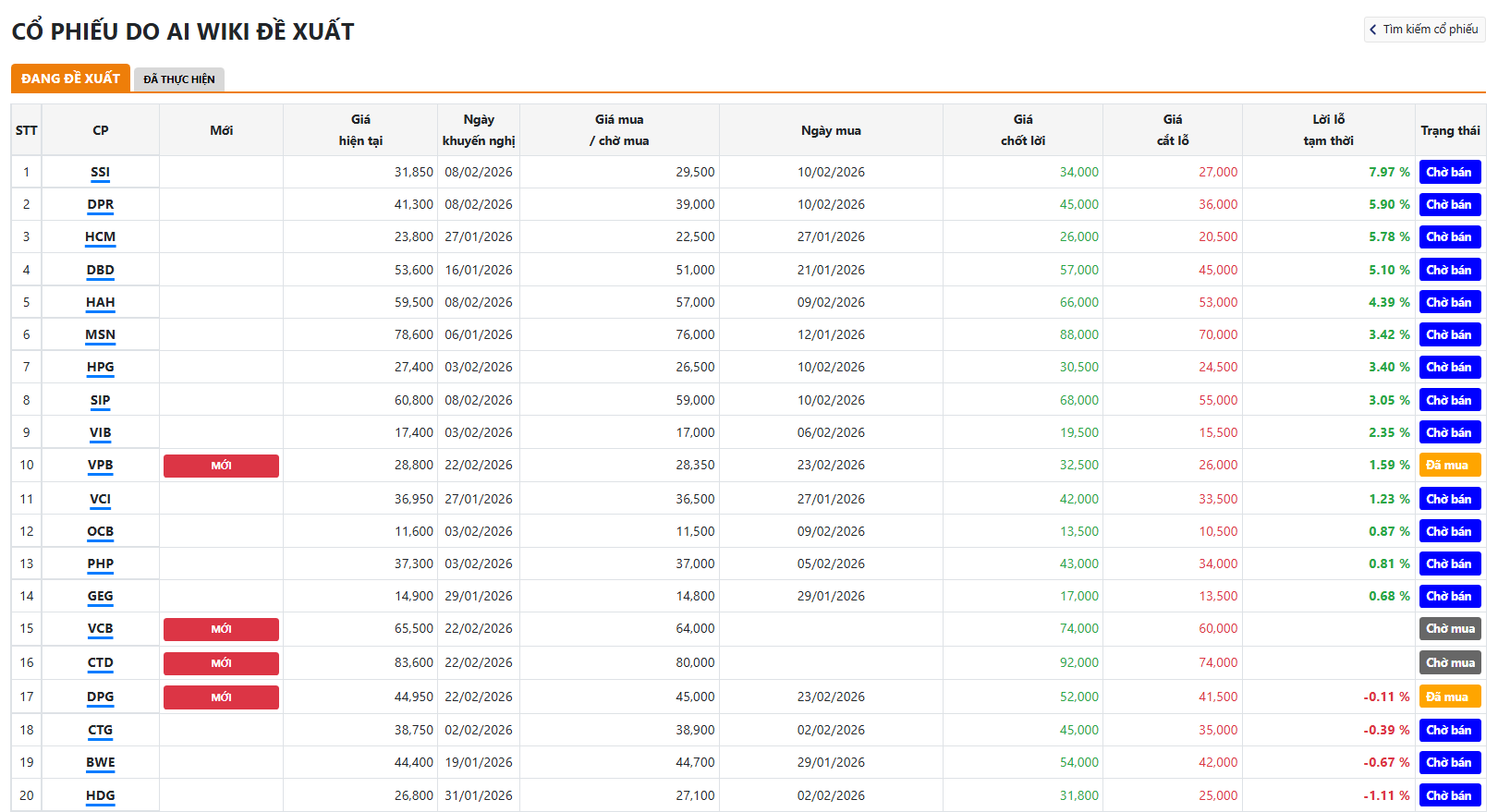
Task: Click the Lời lỗ tạm thời column header
Action: (1328, 130)
